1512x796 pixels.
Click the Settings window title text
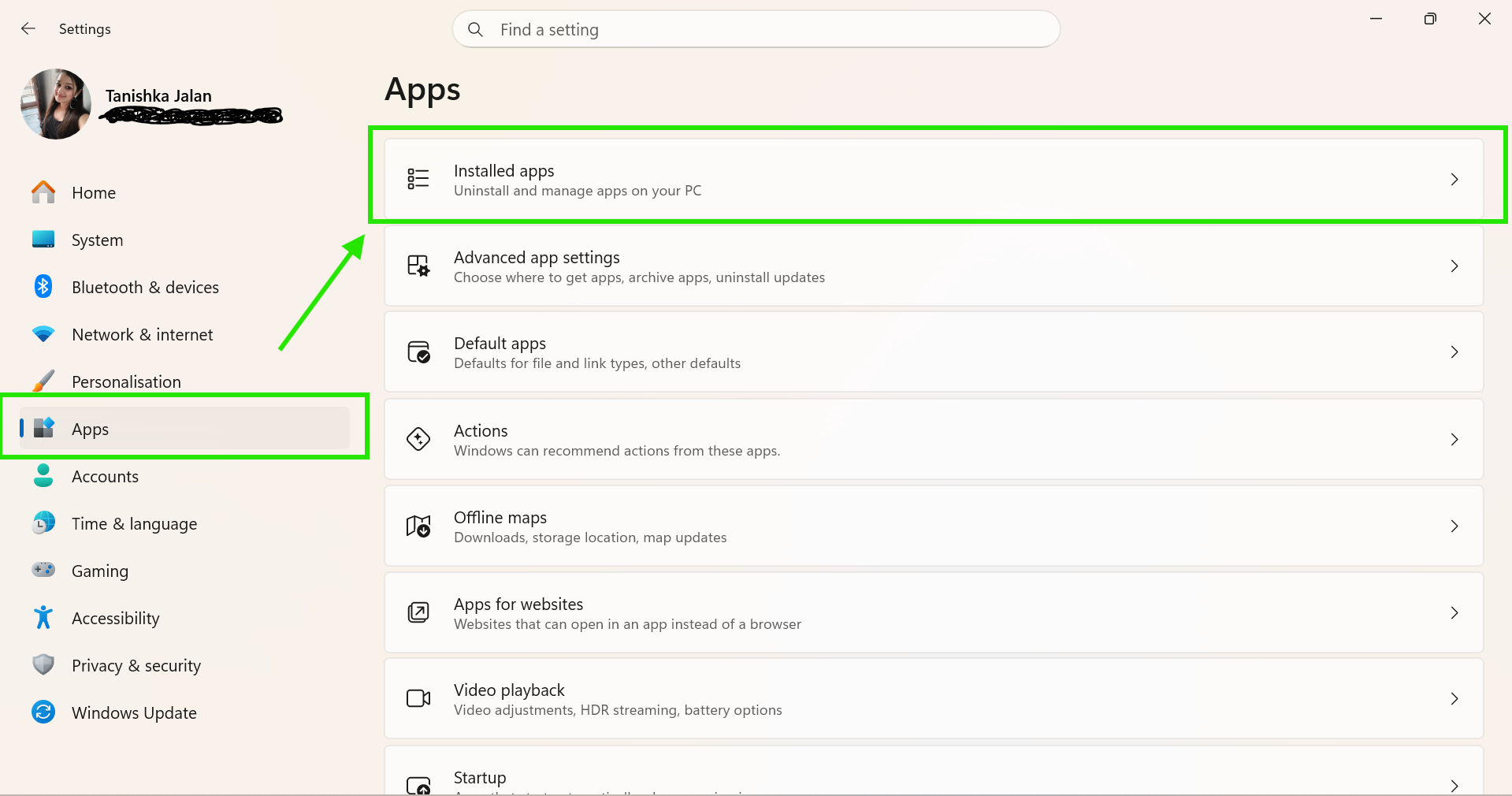(85, 29)
